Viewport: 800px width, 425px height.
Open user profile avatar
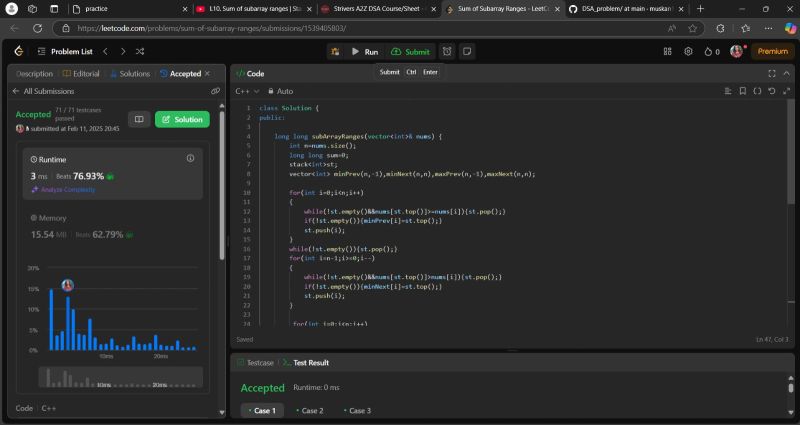(736, 51)
